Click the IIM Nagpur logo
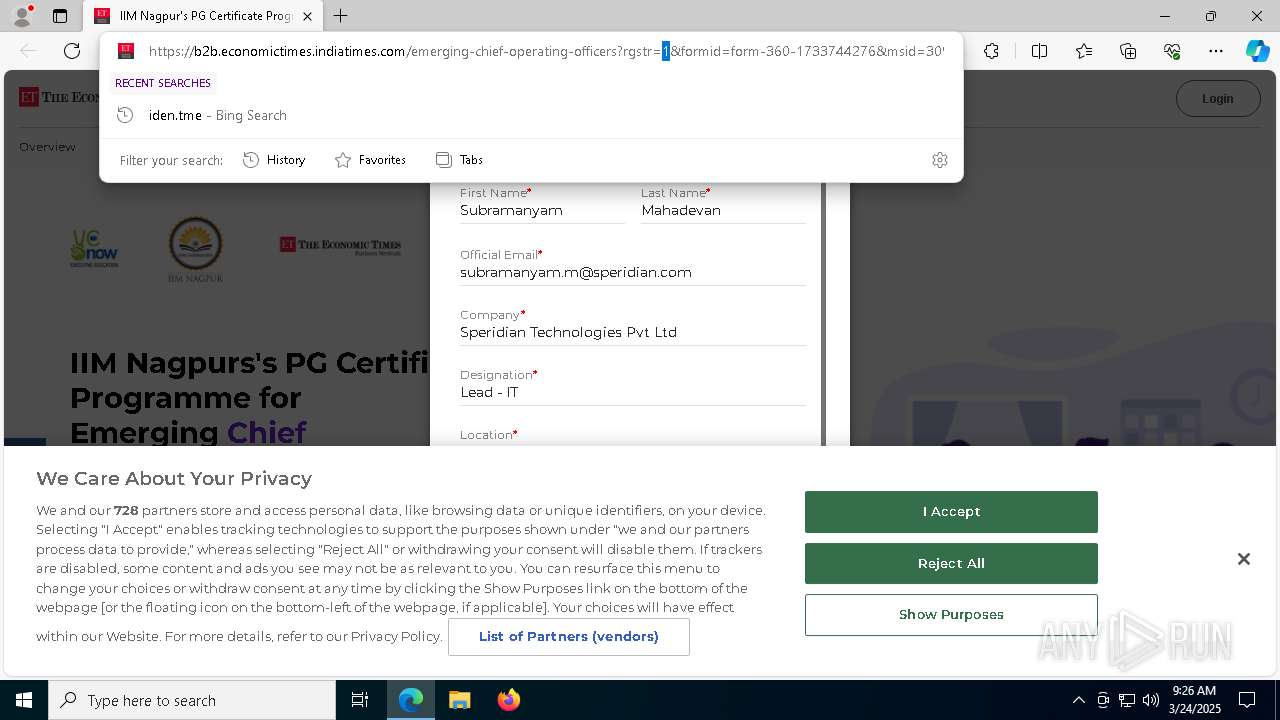This screenshot has width=1280, height=720. coord(195,250)
